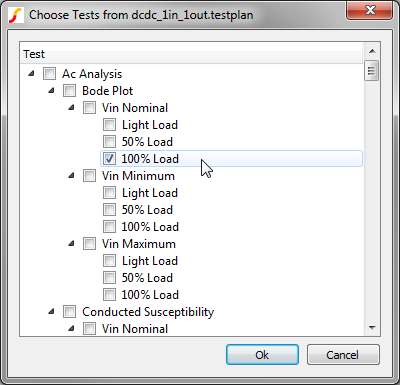Check the Bode Plot checkbox
Screen dimensions: 400x385
click(69, 91)
